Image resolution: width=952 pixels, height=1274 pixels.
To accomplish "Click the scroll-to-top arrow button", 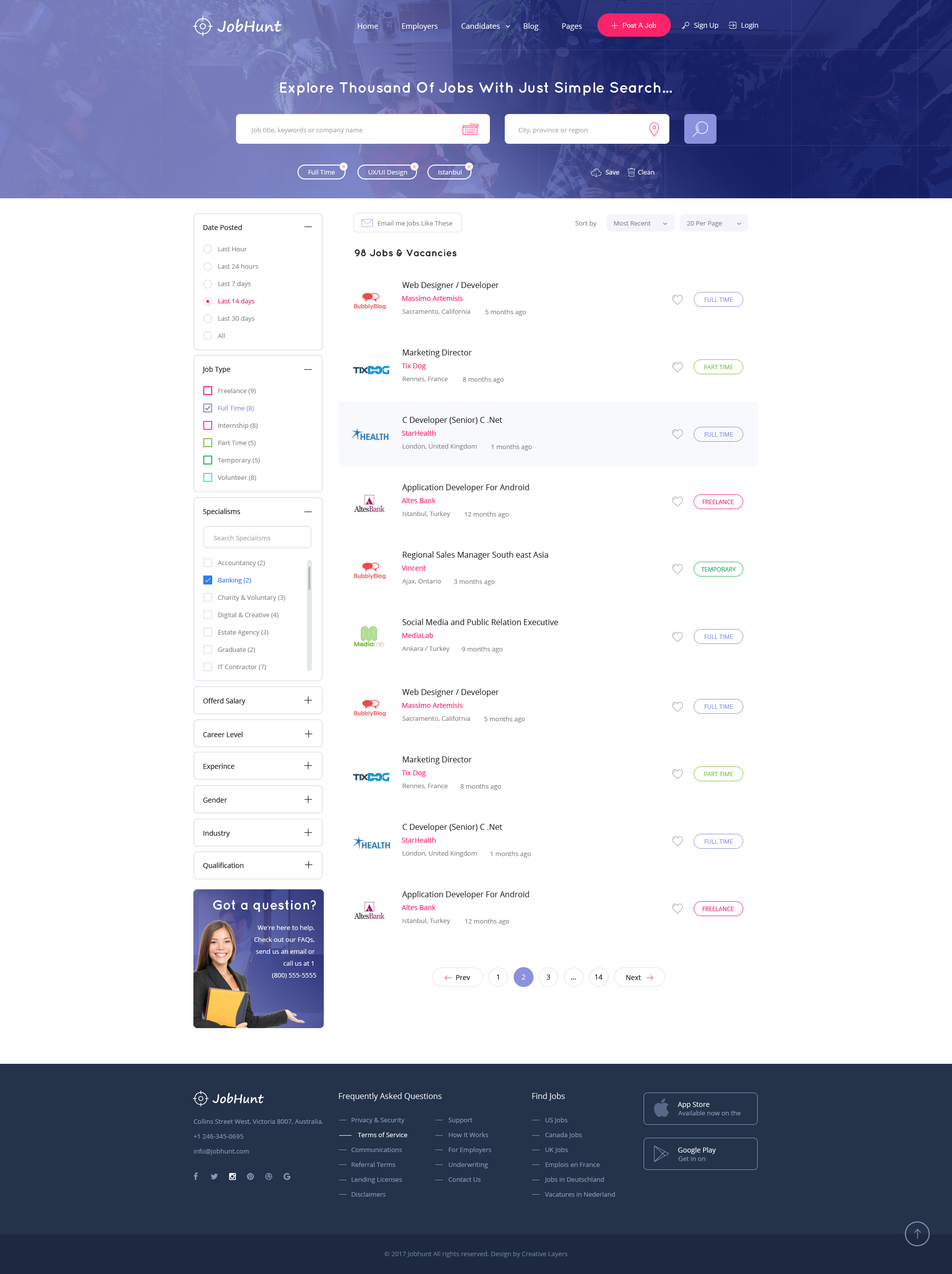I will click(x=917, y=1233).
